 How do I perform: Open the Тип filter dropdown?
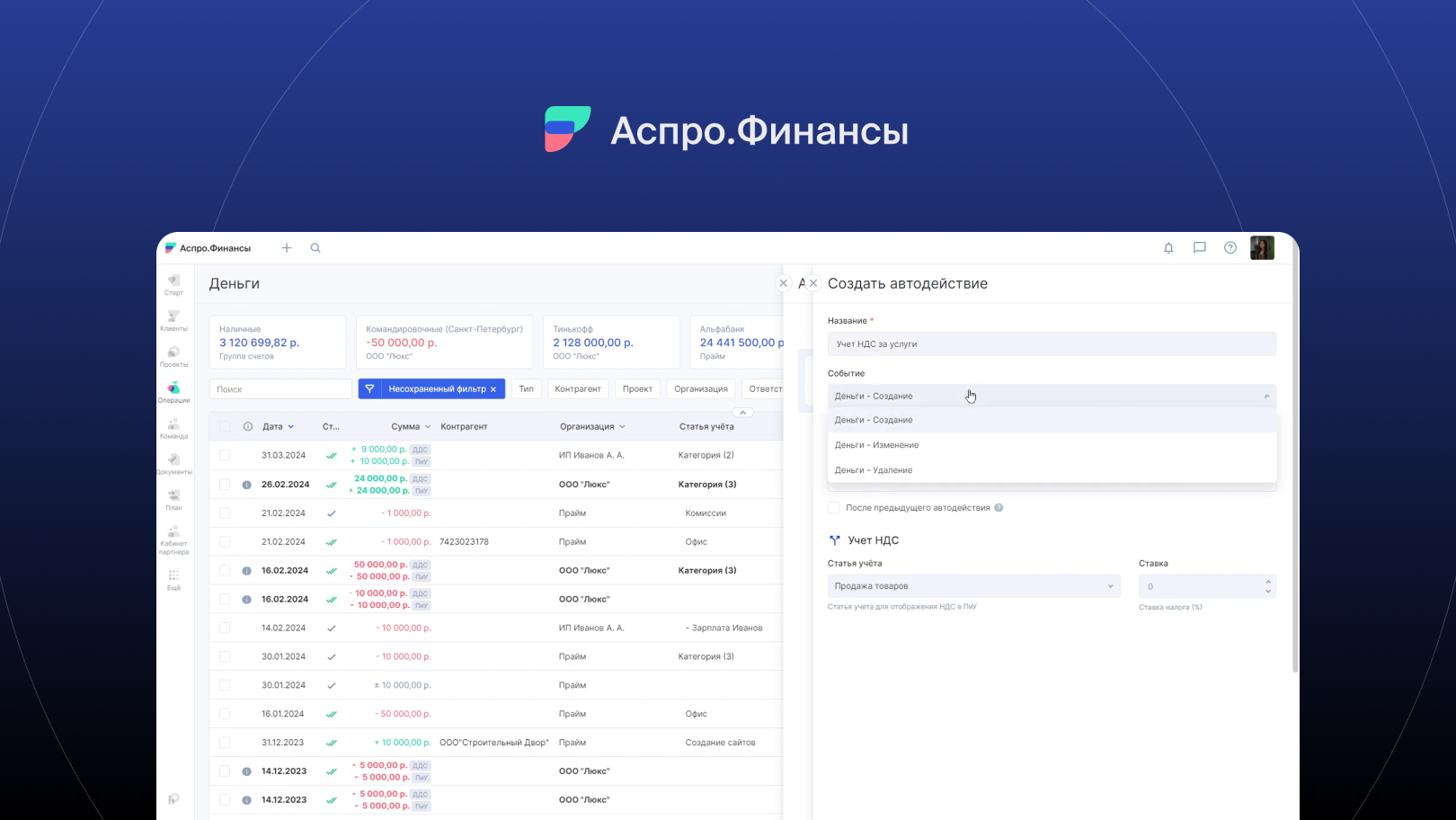(526, 388)
